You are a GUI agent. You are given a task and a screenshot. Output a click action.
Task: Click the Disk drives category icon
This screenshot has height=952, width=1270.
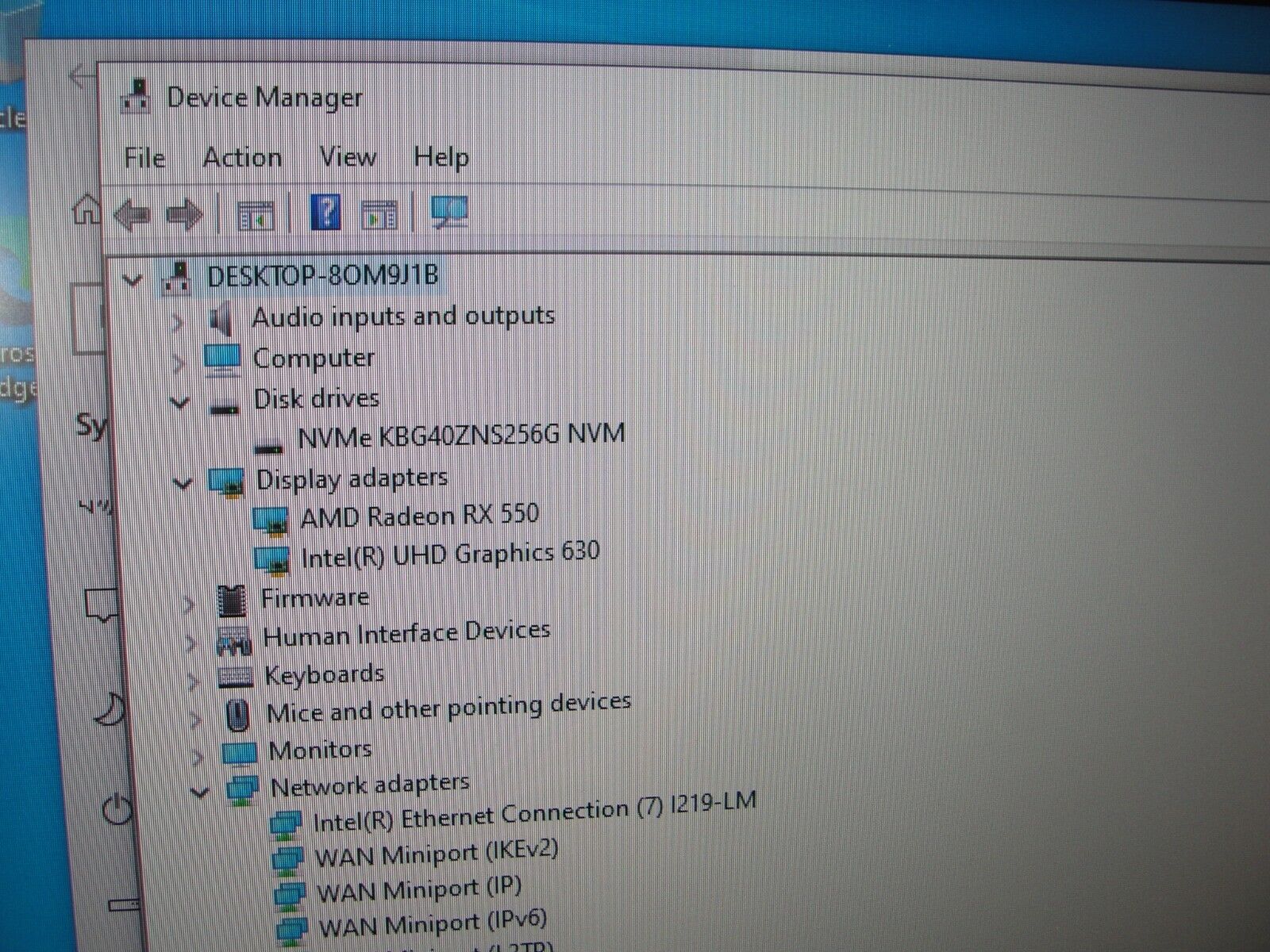[224, 409]
